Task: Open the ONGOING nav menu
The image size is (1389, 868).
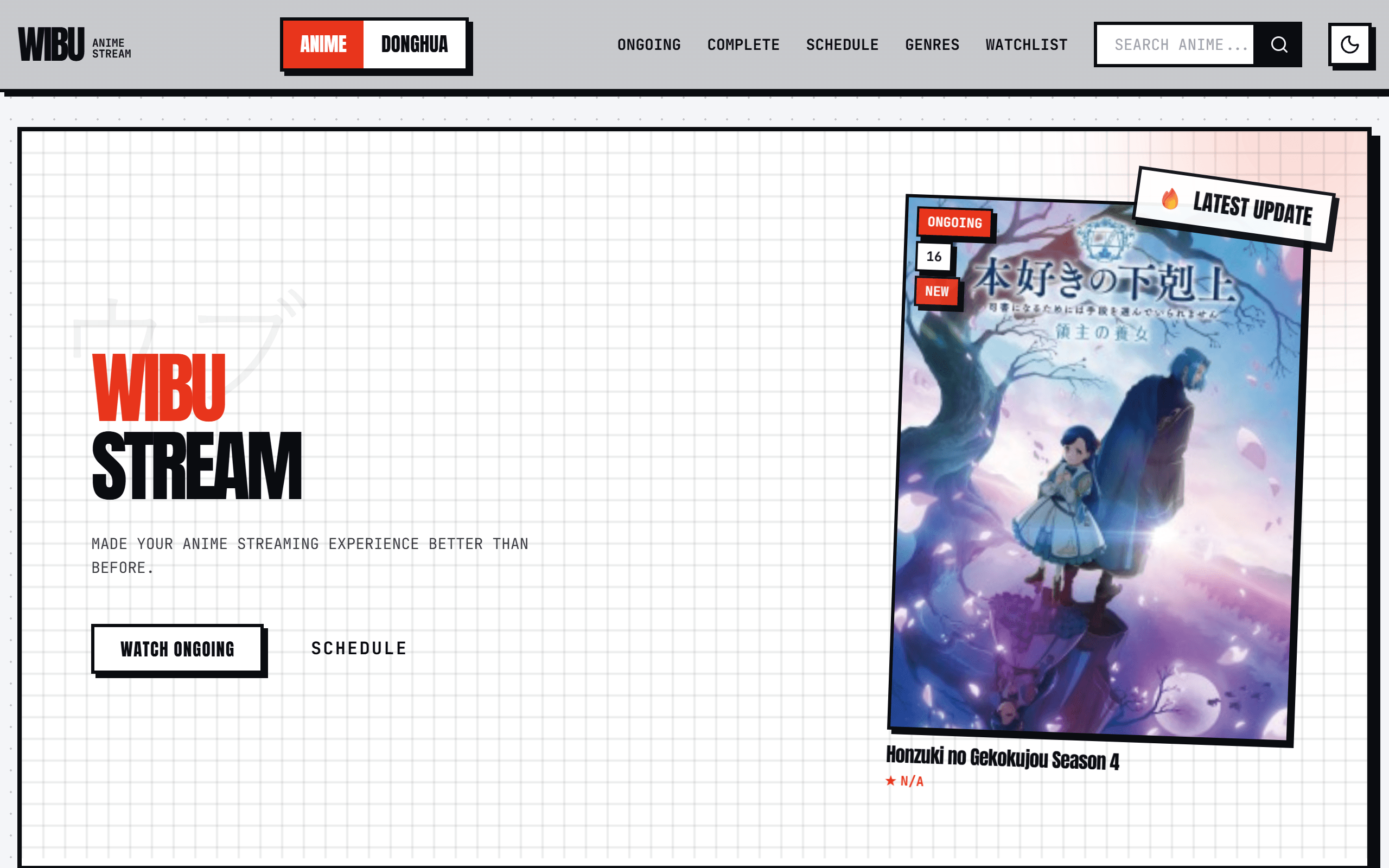Action: click(649, 45)
